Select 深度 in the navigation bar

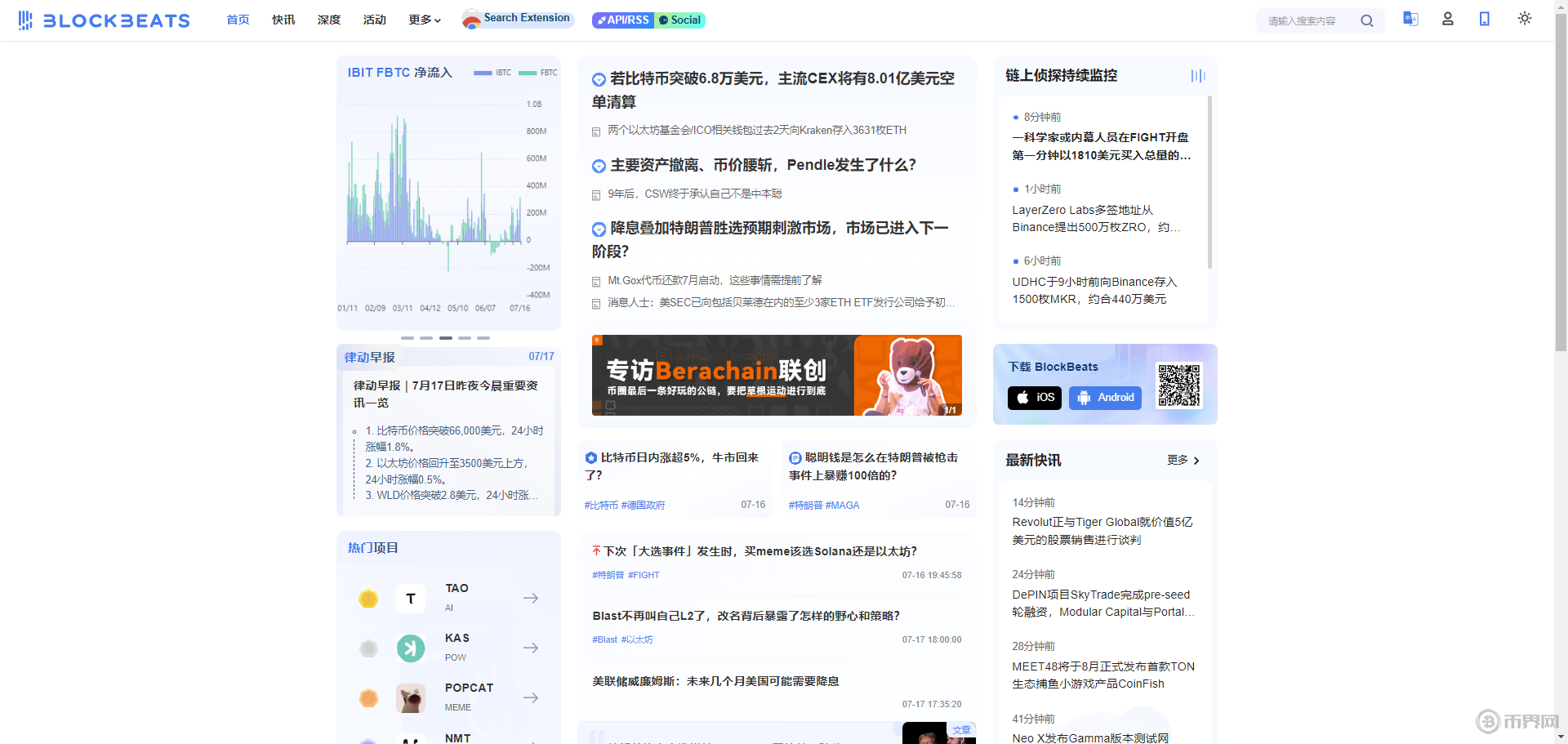[329, 19]
